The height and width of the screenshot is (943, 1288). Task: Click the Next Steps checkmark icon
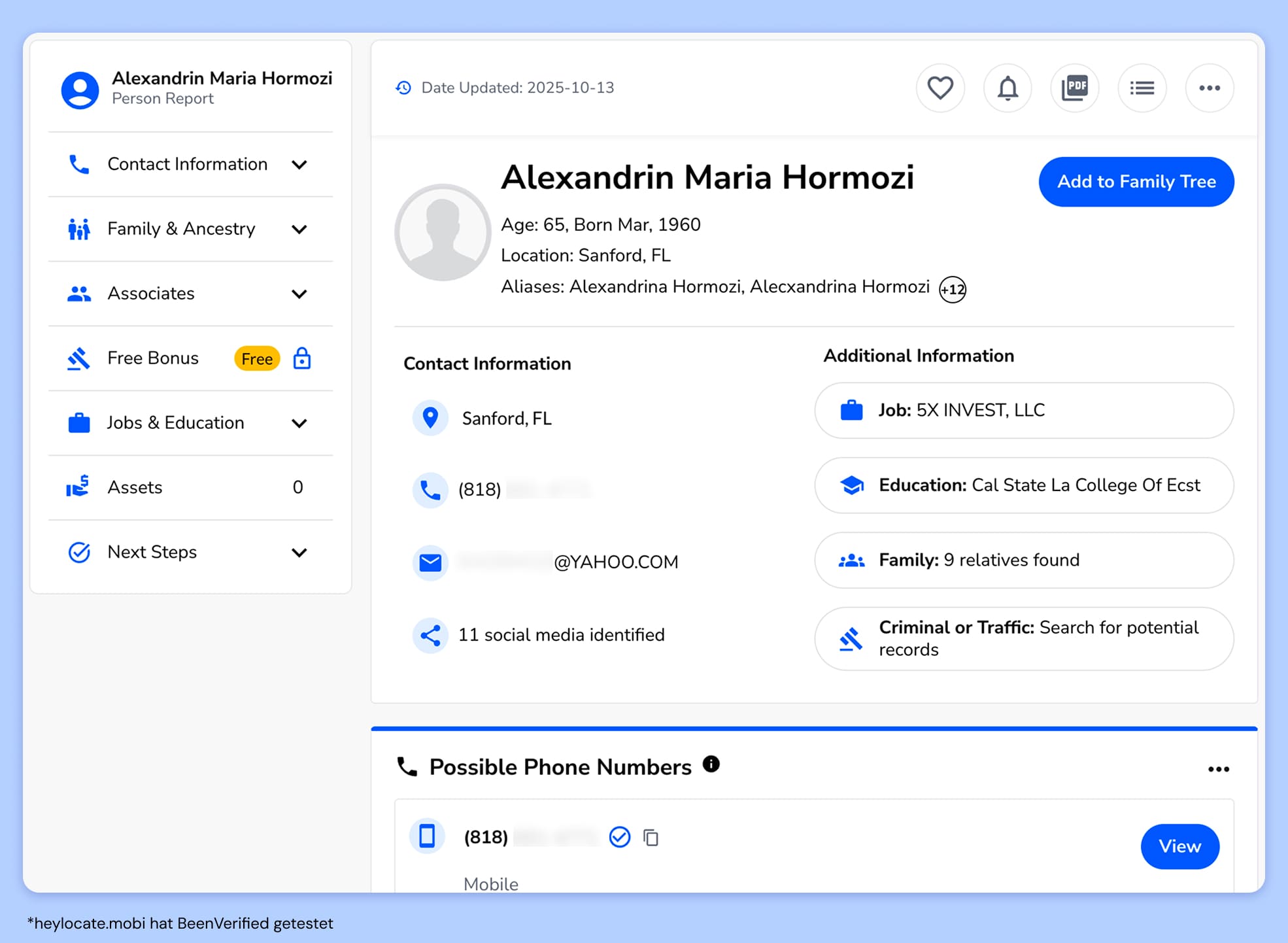tap(79, 553)
